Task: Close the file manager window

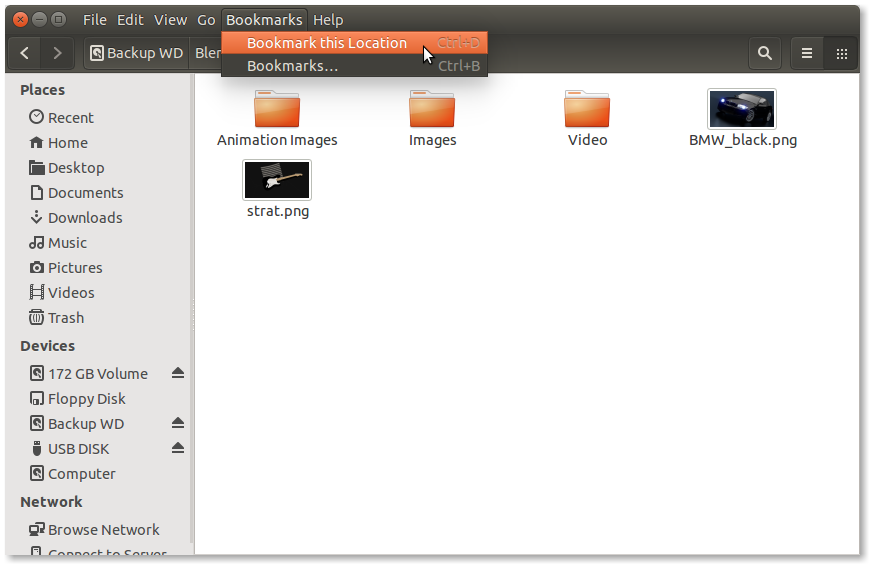Action: tap(21, 20)
